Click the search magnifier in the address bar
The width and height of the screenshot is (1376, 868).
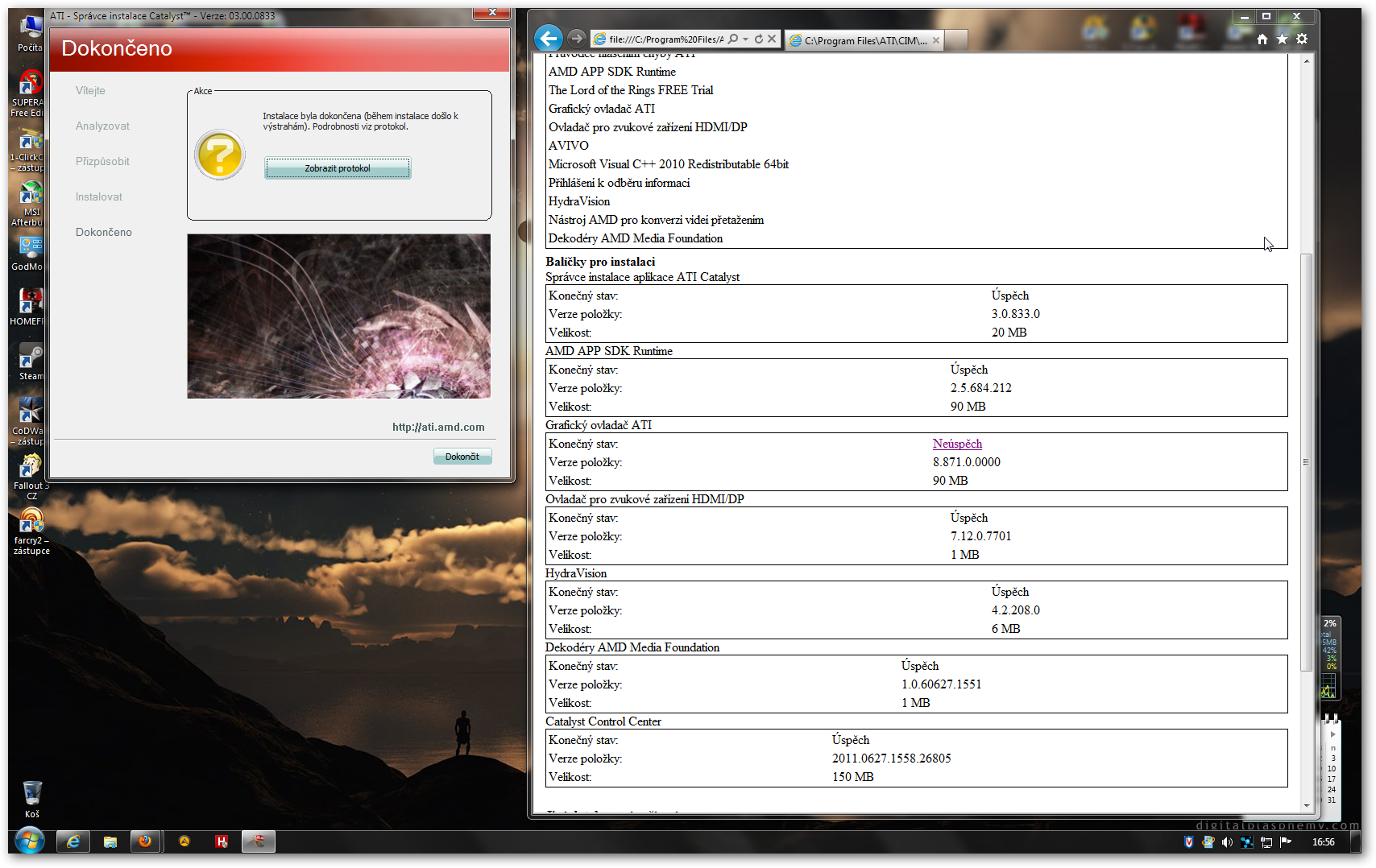pyautogui.click(x=733, y=39)
